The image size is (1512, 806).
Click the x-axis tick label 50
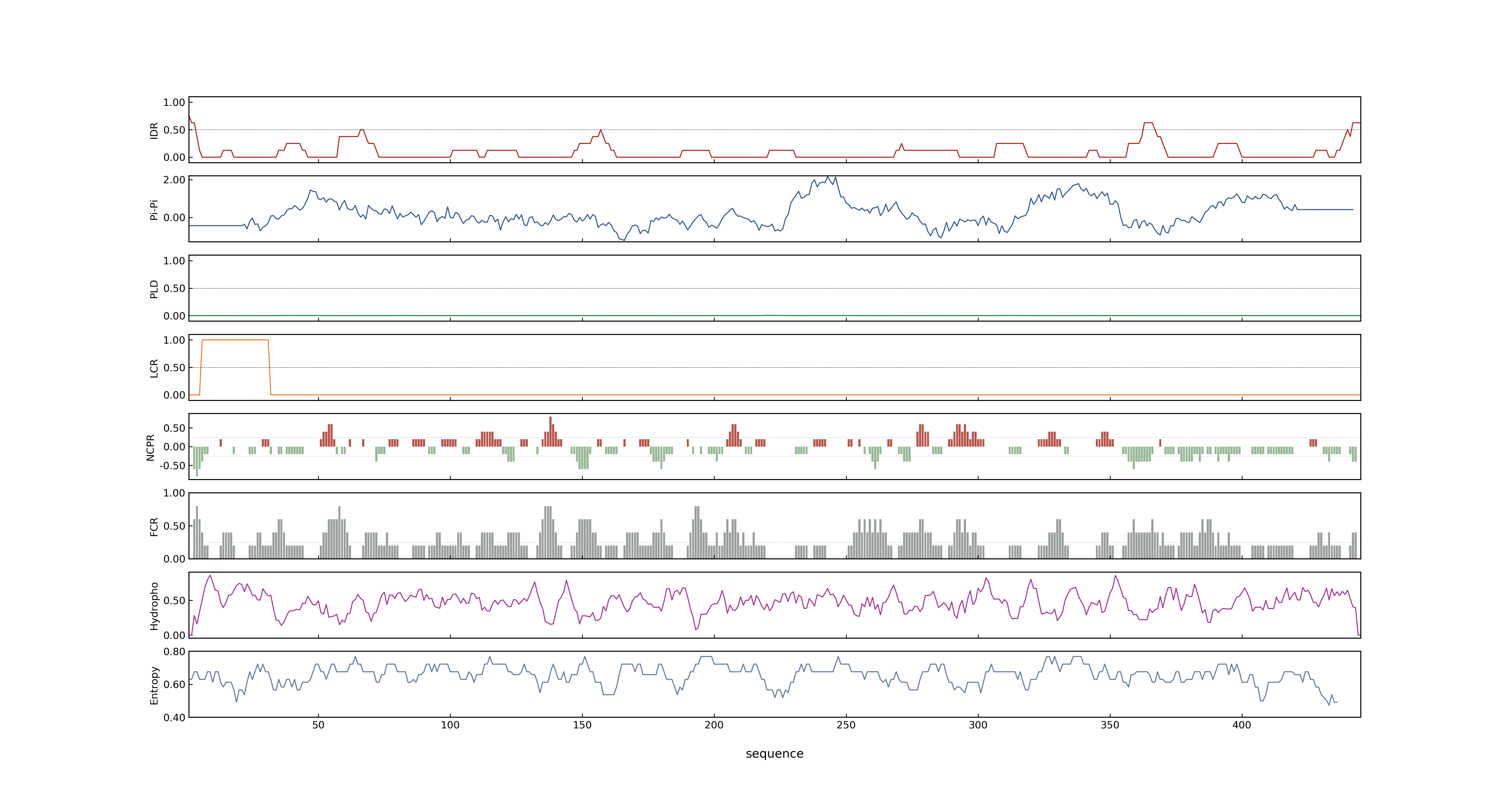[x=318, y=725]
